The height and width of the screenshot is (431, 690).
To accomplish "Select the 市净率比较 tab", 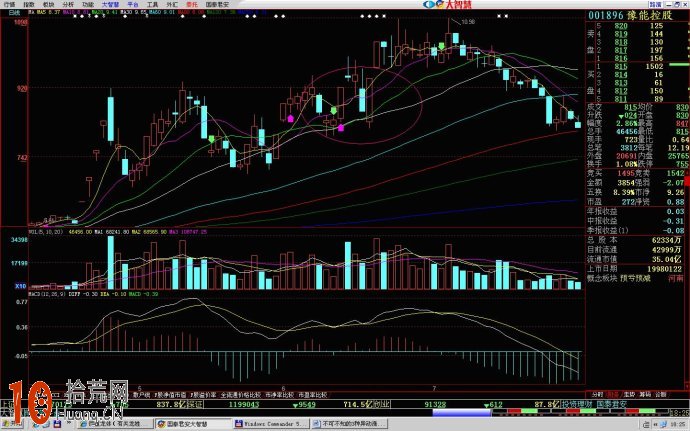I will (279, 395).
